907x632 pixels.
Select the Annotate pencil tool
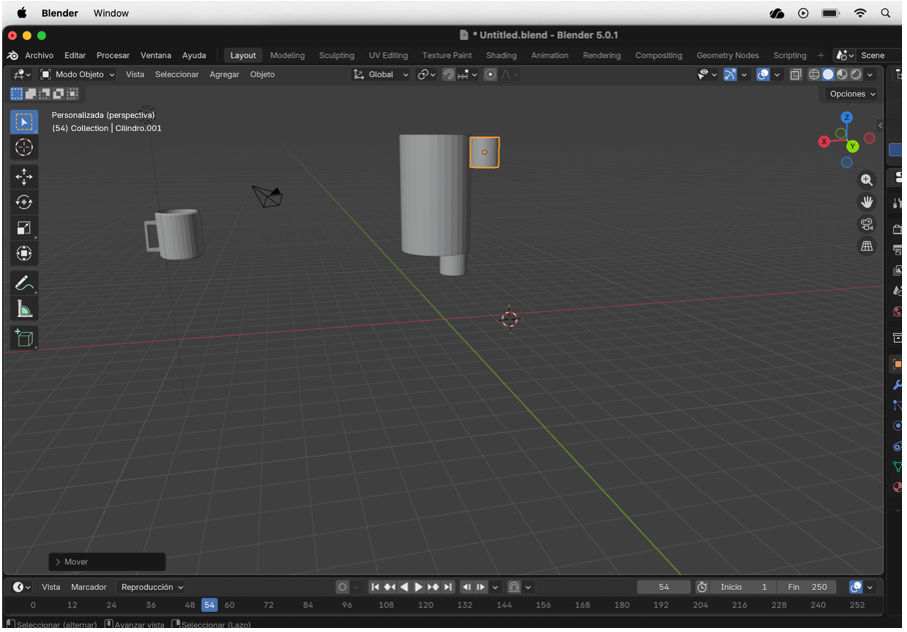[24, 284]
